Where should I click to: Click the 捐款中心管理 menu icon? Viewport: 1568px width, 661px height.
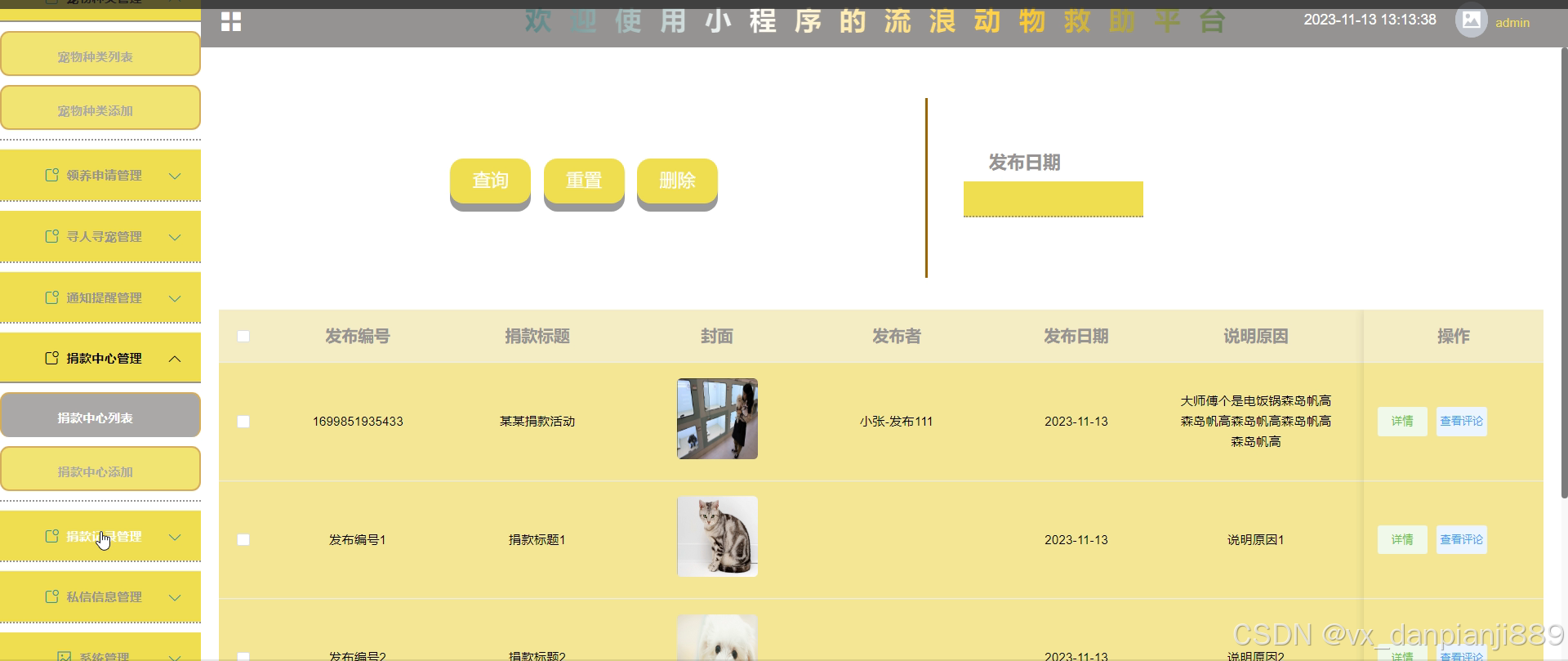(51, 358)
